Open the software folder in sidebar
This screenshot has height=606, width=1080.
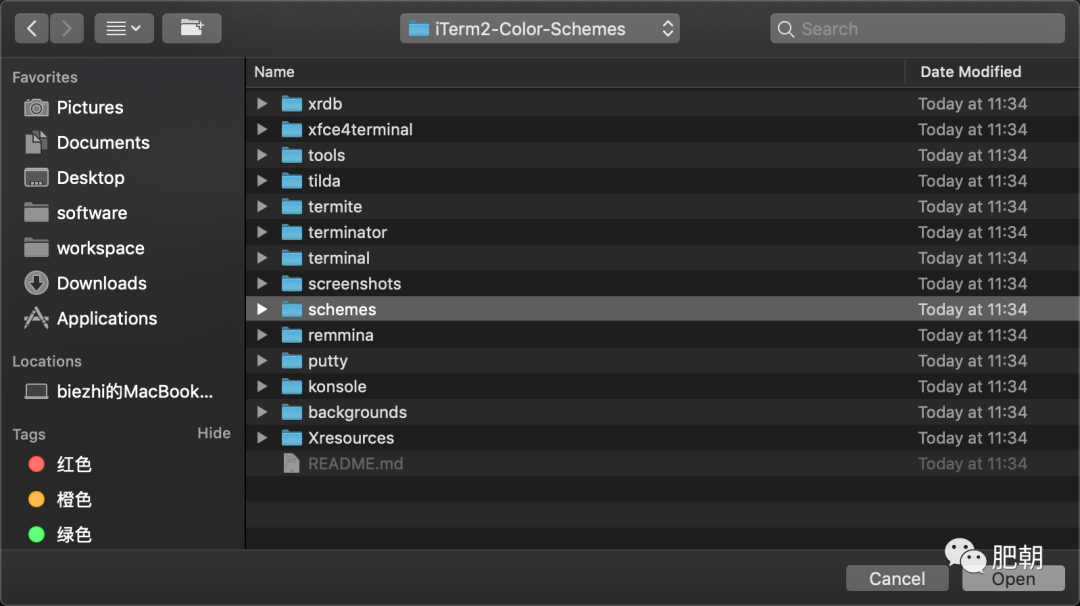coord(92,213)
